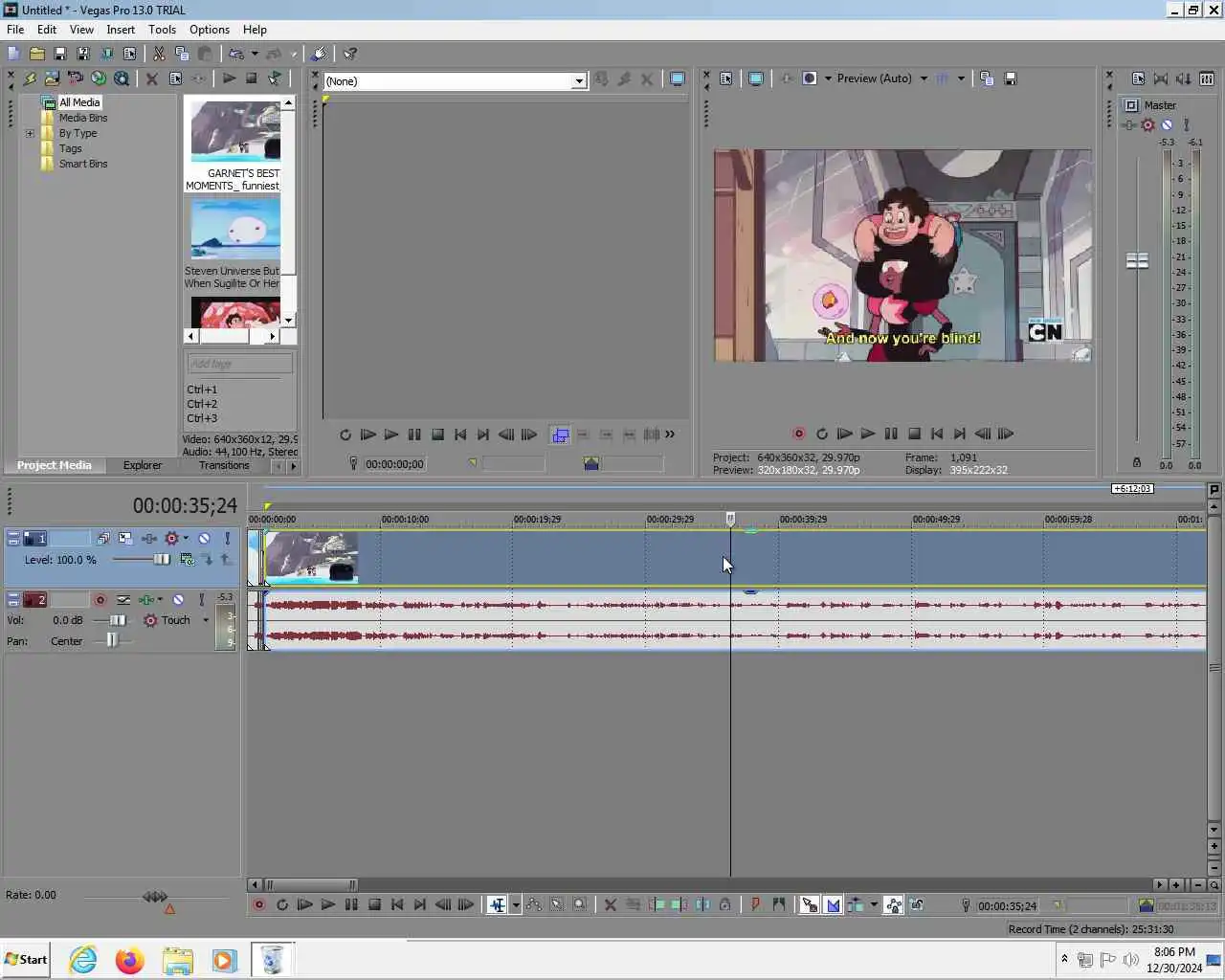
Task: Click Copy Snapshot to Clipboard icon
Action: click(987, 78)
